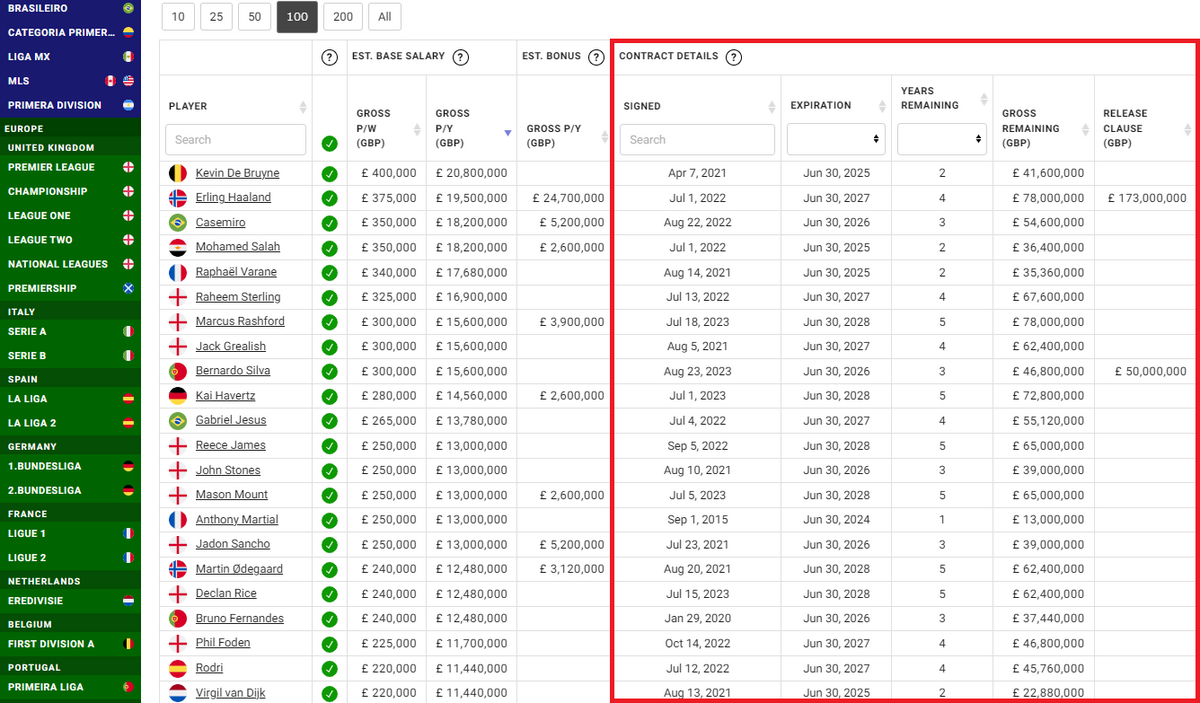The height and width of the screenshot is (703, 1200).
Task: Click help icon beside Est. Bonus
Action: [x=597, y=57]
